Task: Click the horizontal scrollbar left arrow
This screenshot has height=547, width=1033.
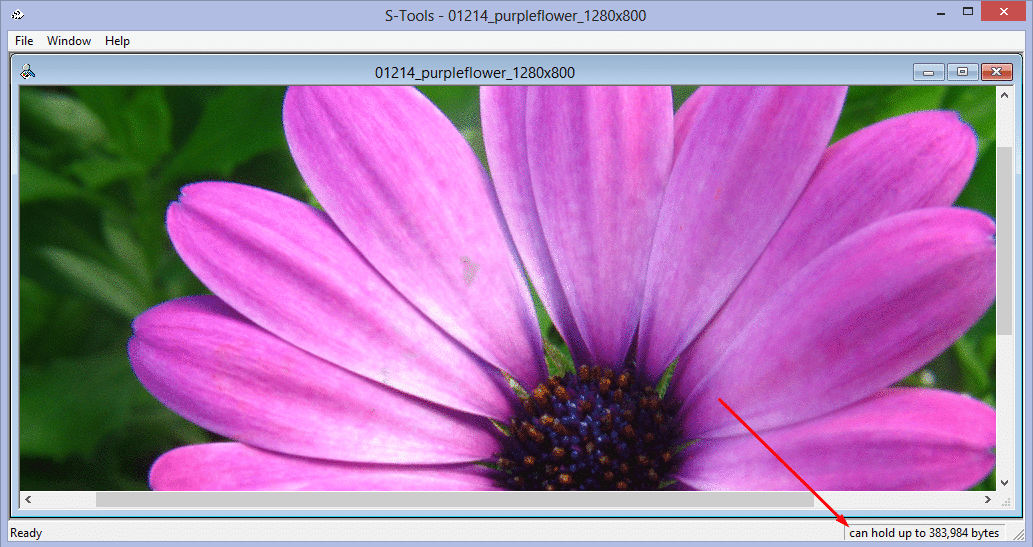Action: coord(28,500)
